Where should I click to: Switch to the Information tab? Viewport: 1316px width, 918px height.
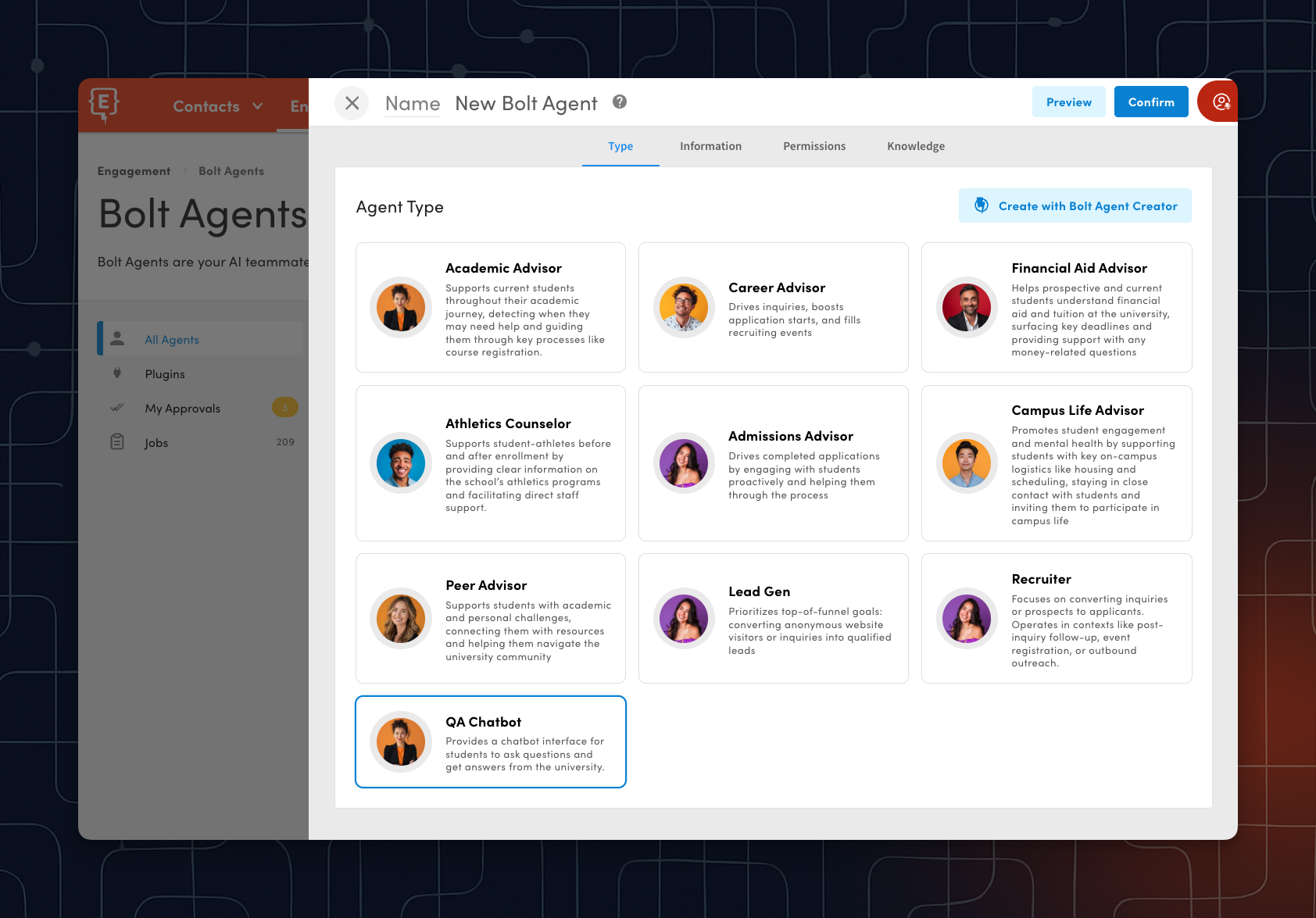coord(710,146)
